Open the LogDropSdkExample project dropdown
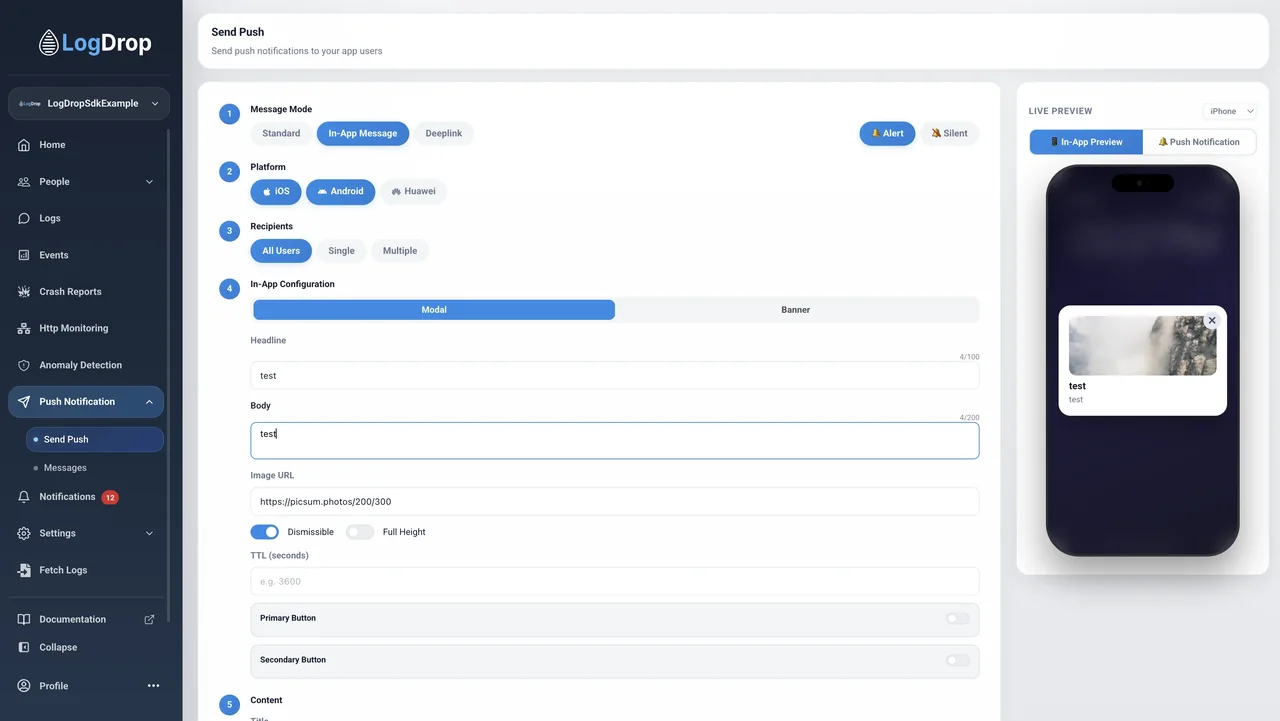Screen dimensions: 1280x721 point(89,103)
